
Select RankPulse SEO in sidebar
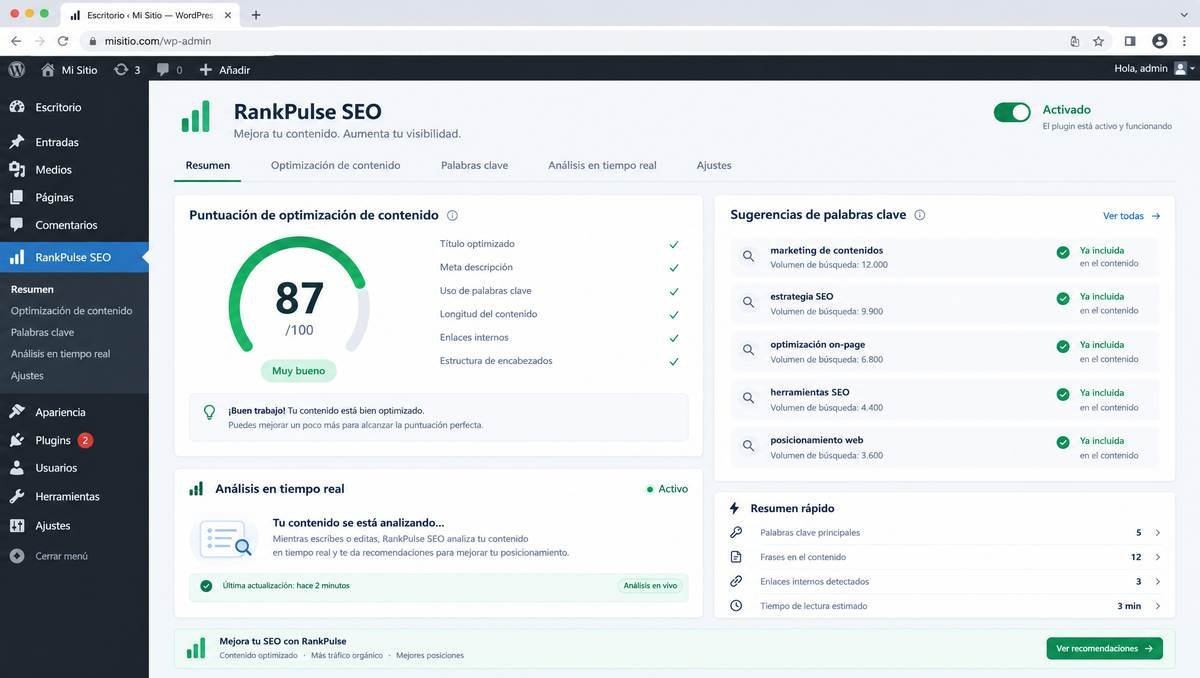click(74, 257)
